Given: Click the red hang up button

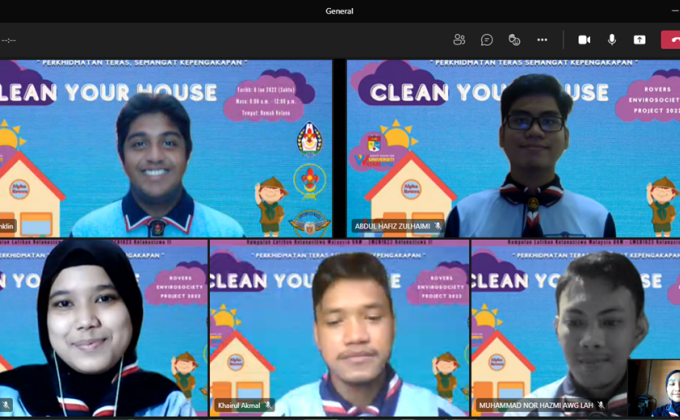Looking at the screenshot, I should 672,40.
